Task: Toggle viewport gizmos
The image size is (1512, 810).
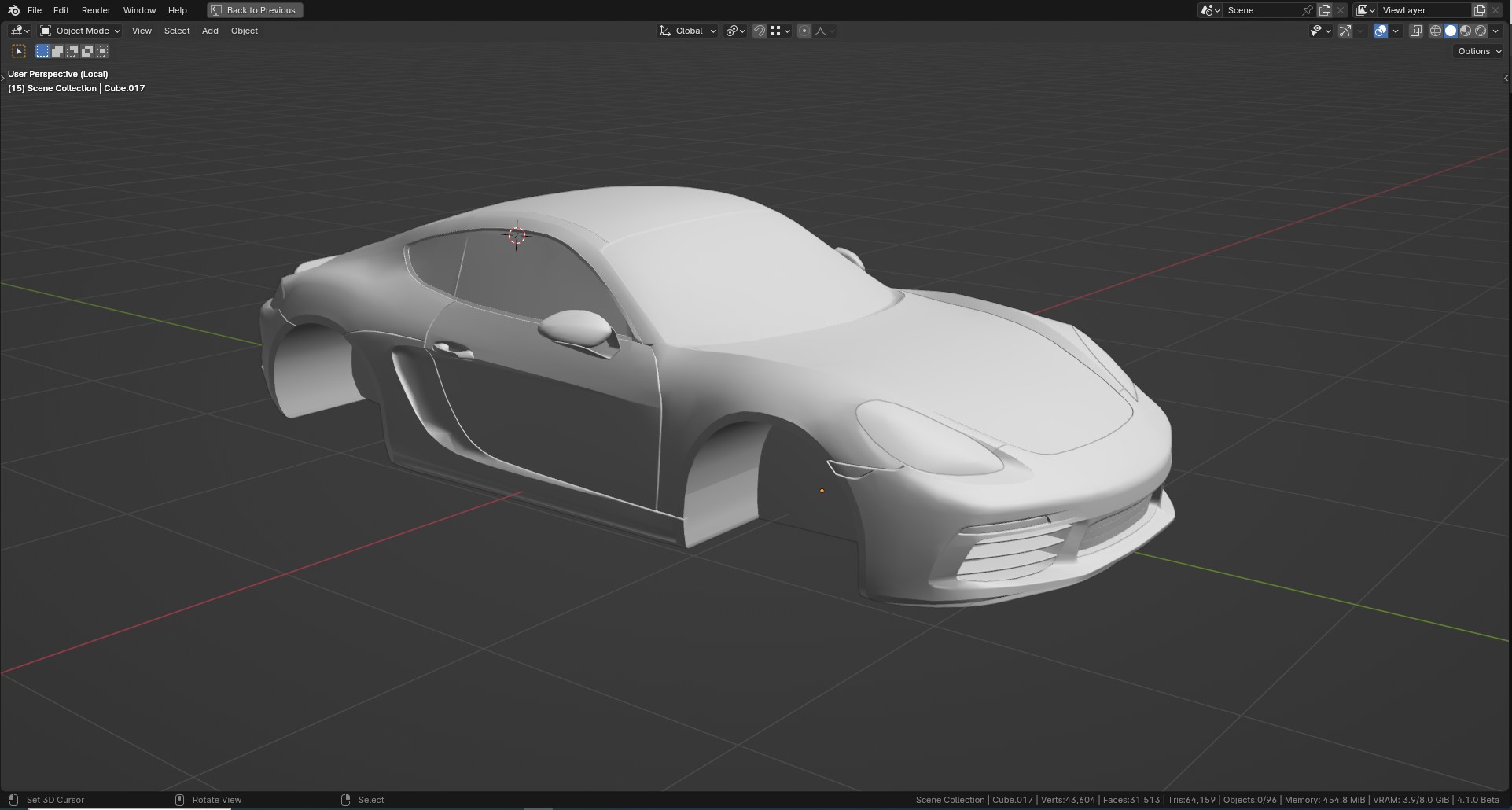Action: pos(1345,31)
